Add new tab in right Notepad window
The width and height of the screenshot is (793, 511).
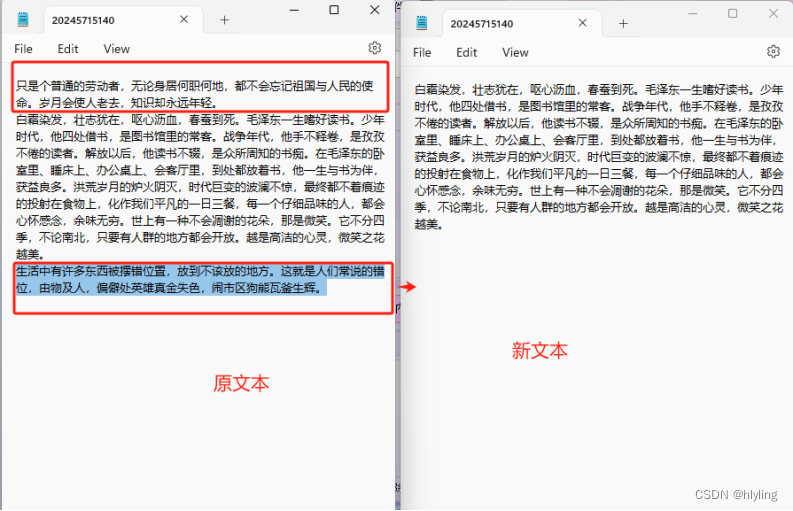pos(623,23)
